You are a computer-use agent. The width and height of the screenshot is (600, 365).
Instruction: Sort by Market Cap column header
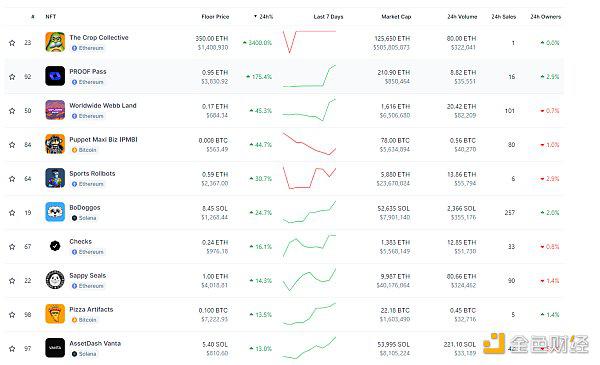coord(396,17)
